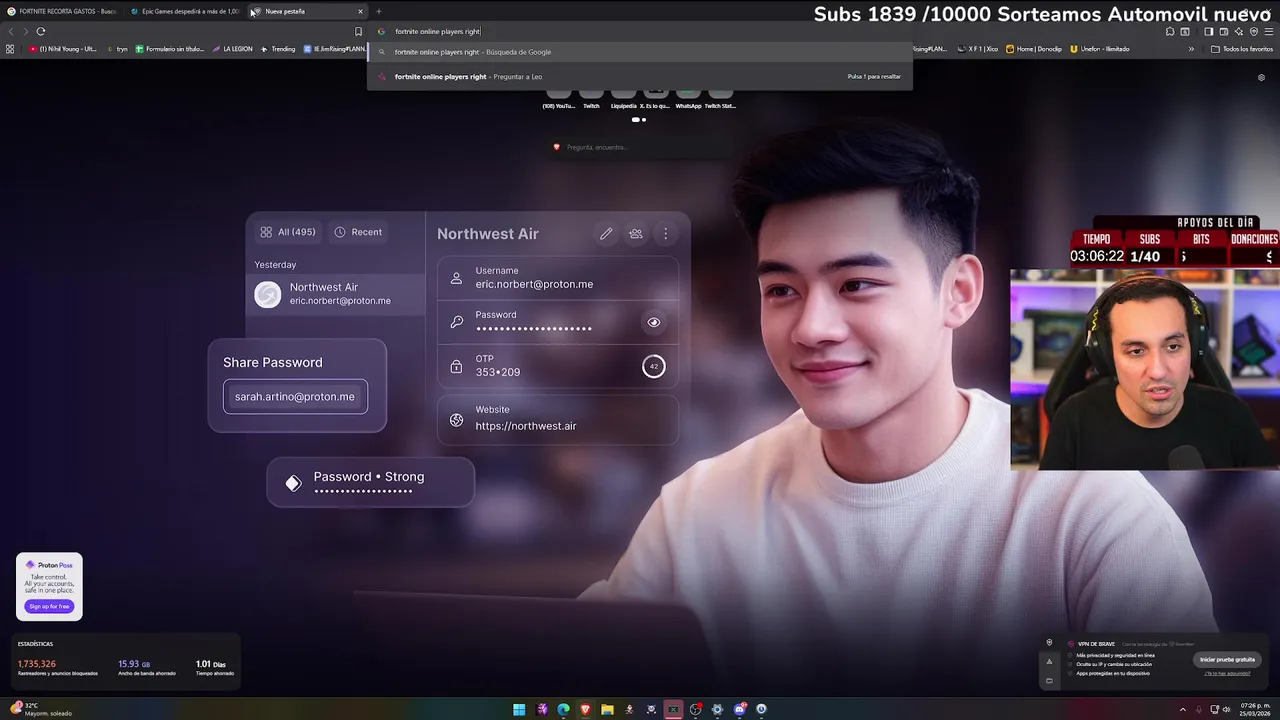The width and height of the screenshot is (1280, 720).
Task: Open the browser hamburger menu
Action: (x=1269, y=31)
